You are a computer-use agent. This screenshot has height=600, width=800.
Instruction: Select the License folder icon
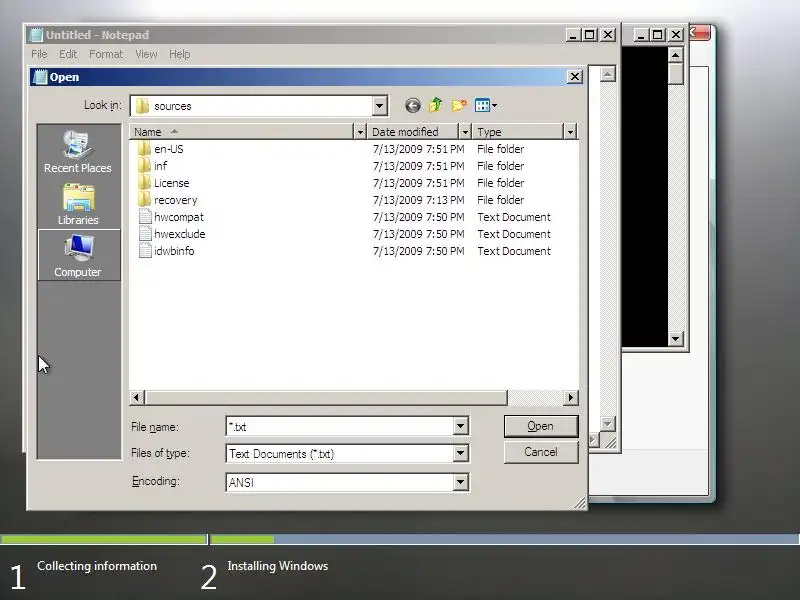click(x=144, y=183)
